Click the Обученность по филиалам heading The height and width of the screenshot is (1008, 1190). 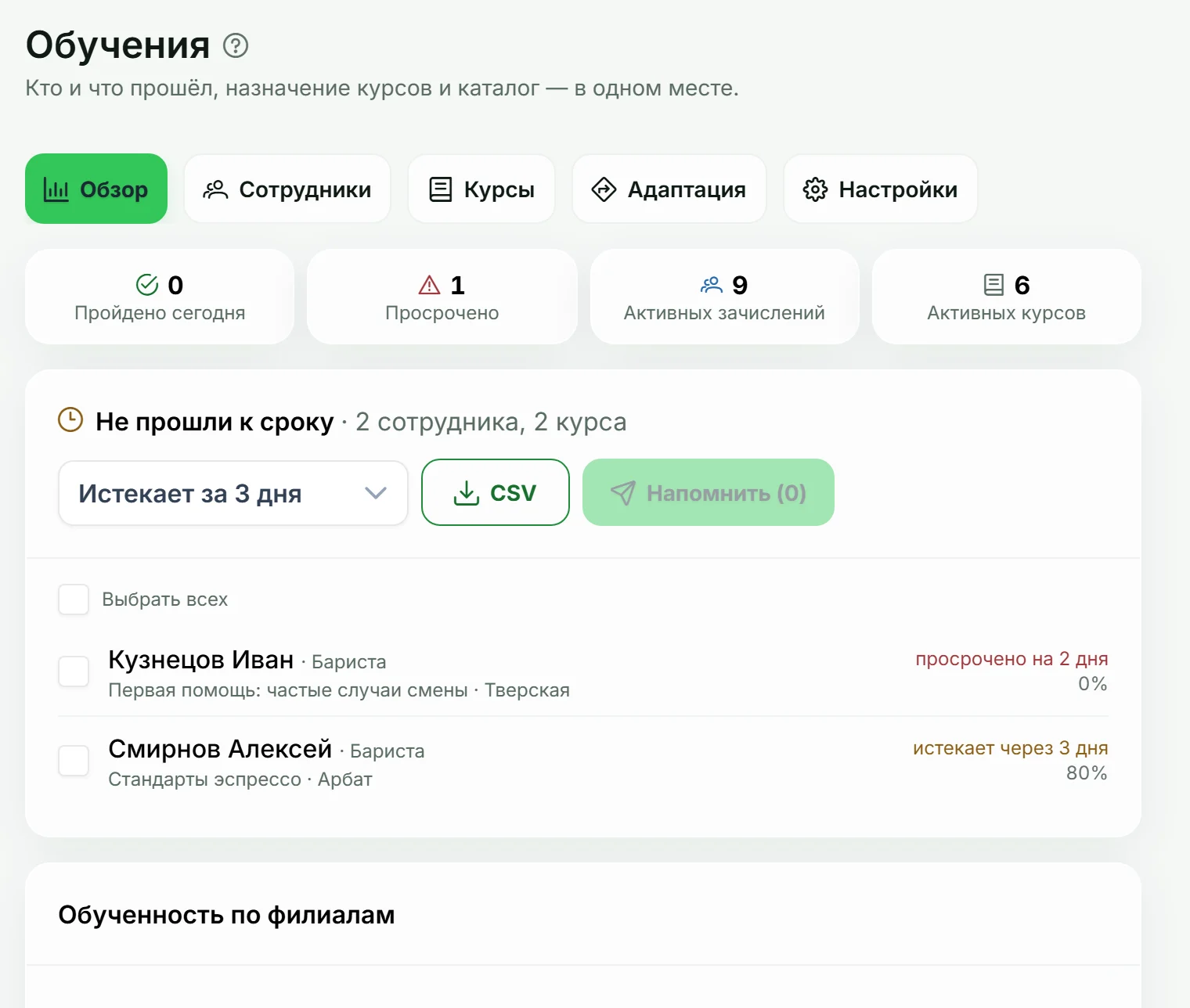coord(226,915)
